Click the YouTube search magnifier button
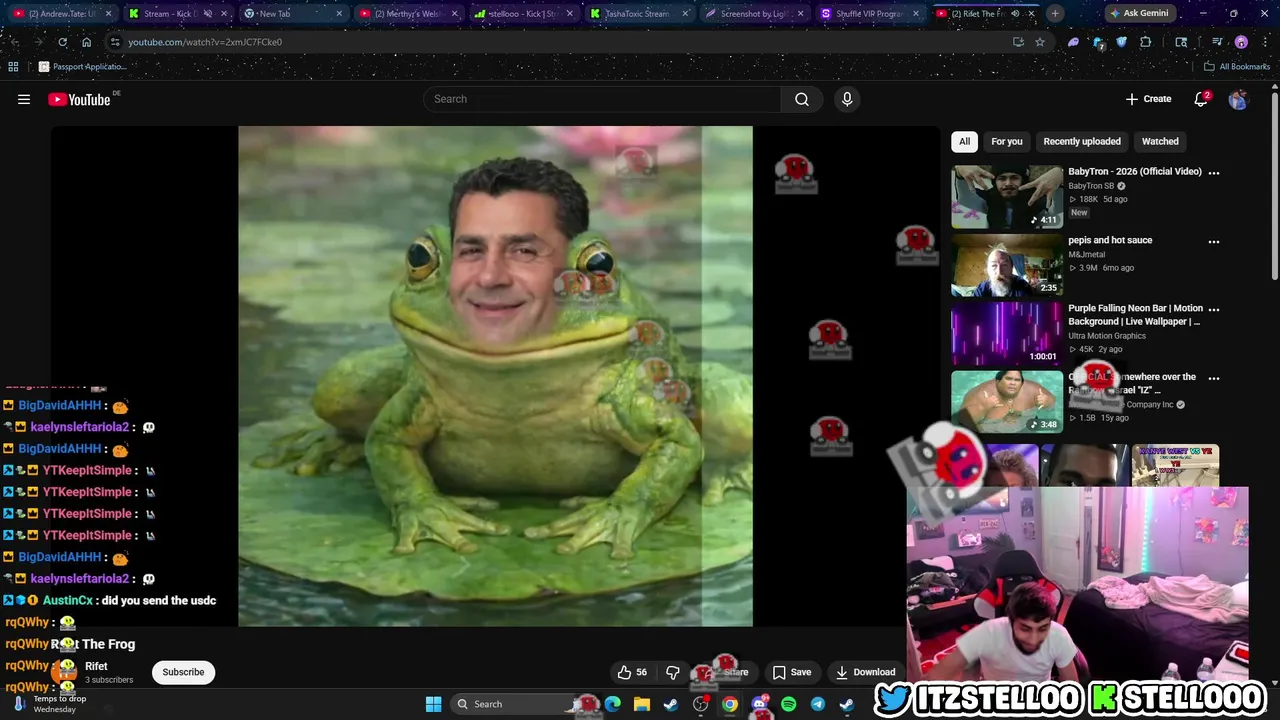 [801, 99]
